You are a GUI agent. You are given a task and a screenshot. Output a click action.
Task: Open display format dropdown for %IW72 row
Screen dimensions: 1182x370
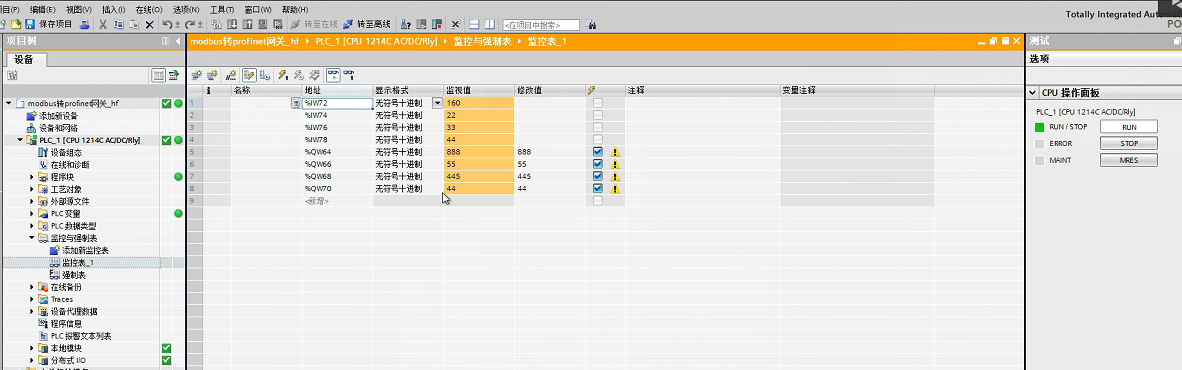(437, 103)
